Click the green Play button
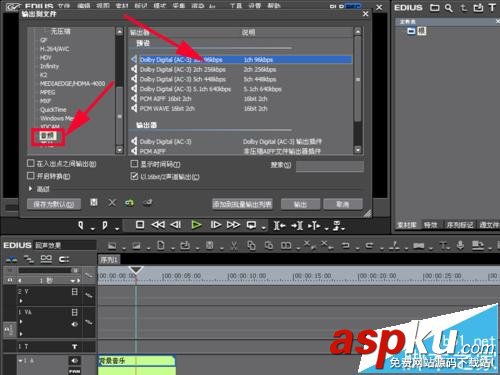Viewport: 500px width, 375px height. click(x=196, y=225)
